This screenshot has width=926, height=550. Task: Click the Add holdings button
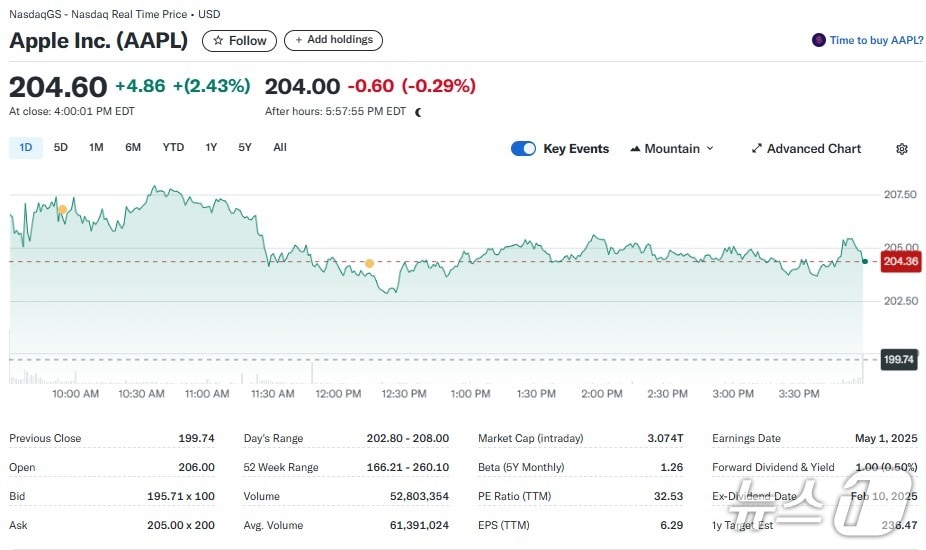(333, 40)
